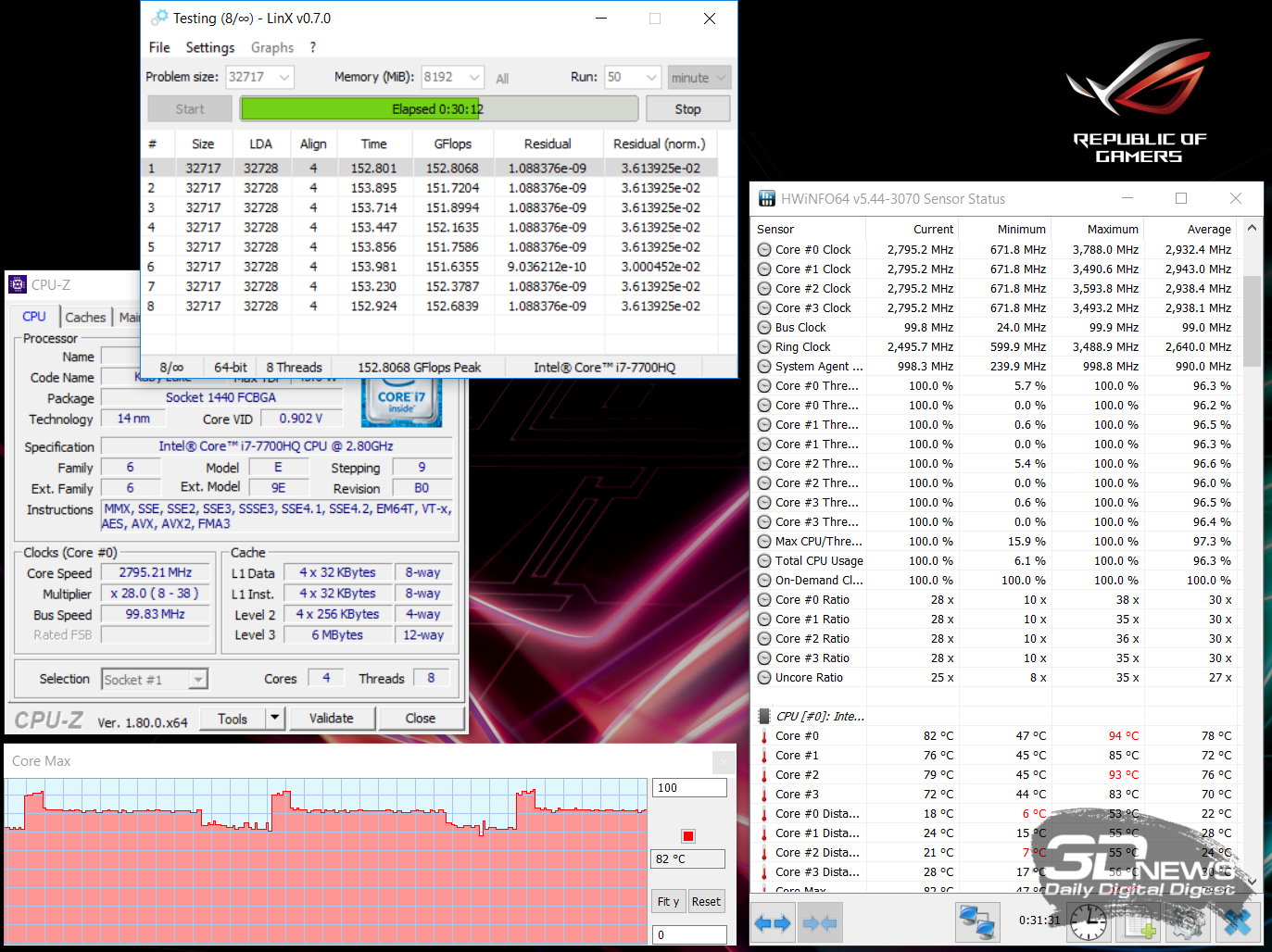Click the sensor icon beside Max CPU/Thre...

(x=764, y=541)
